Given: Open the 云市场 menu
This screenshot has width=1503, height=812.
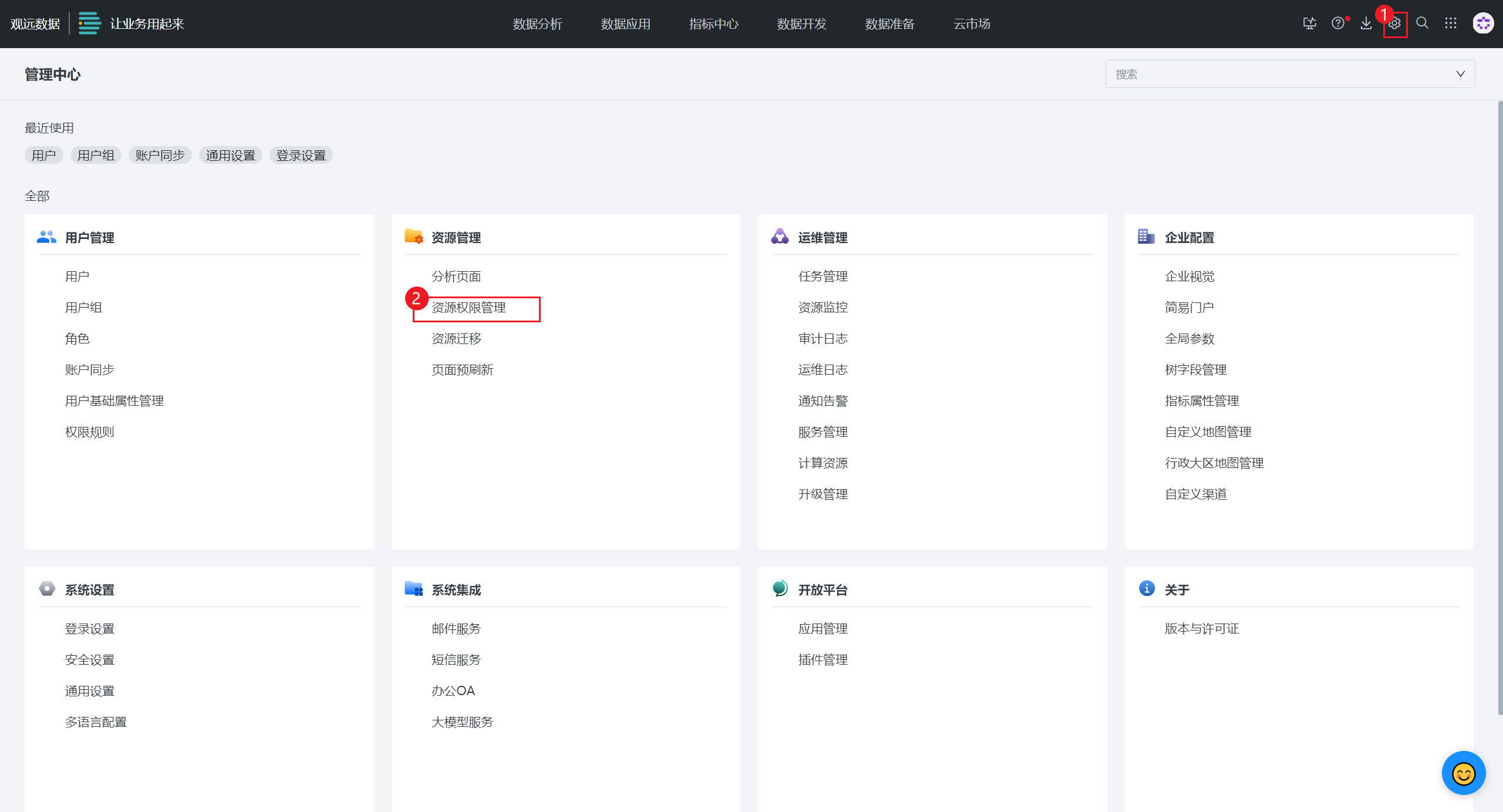Looking at the screenshot, I should [x=972, y=24].
